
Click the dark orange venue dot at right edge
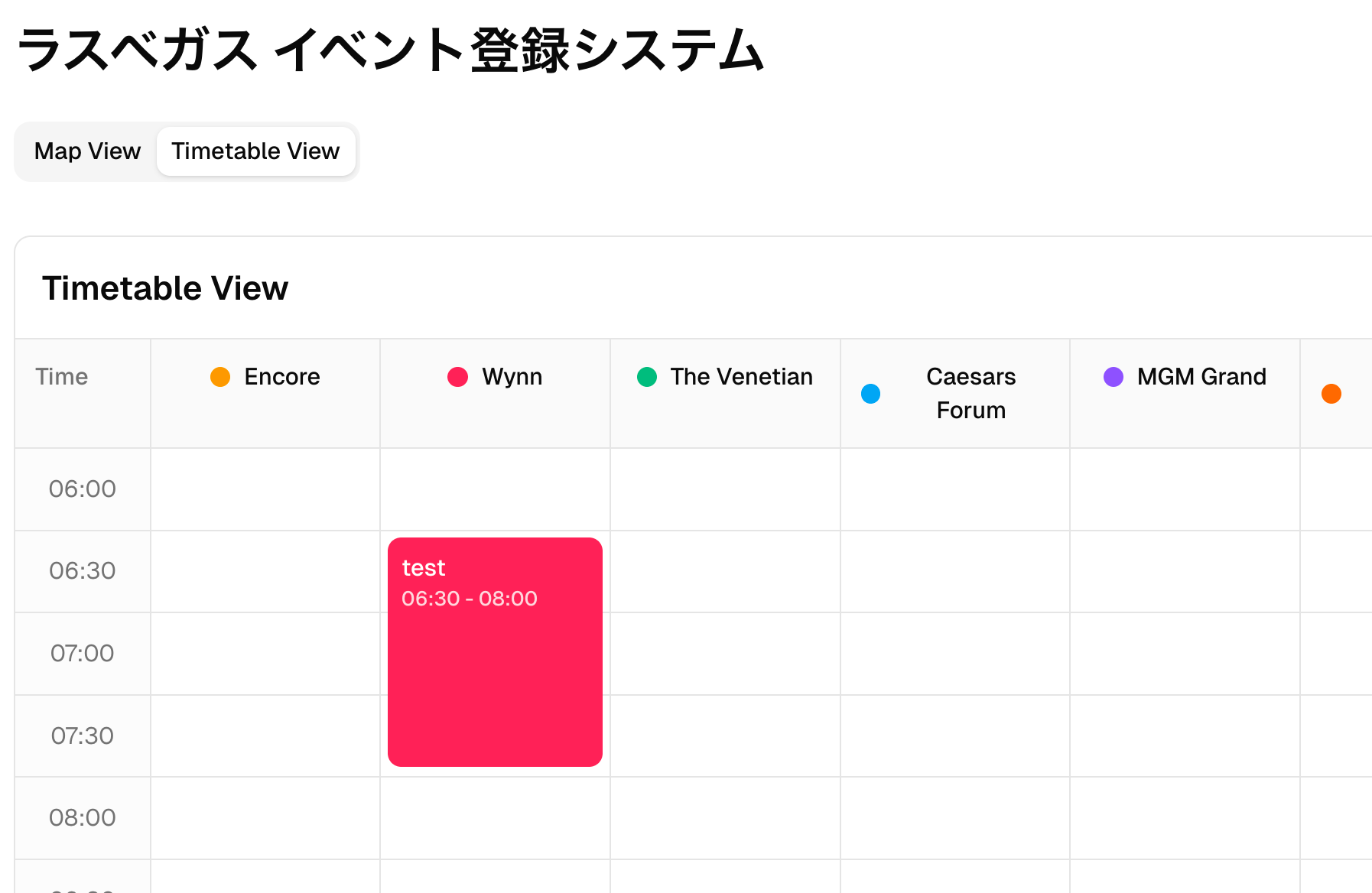(1331, 394)
